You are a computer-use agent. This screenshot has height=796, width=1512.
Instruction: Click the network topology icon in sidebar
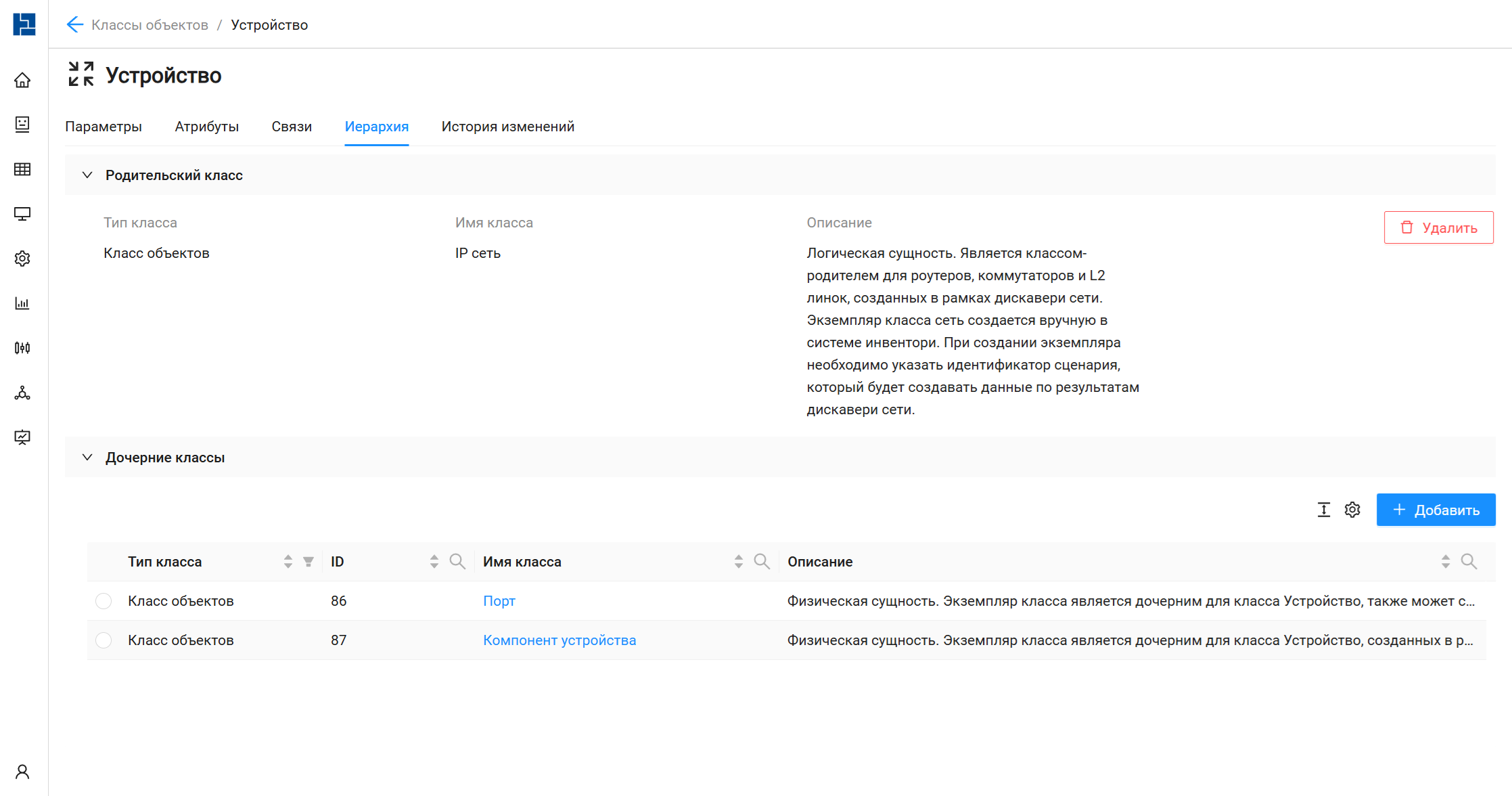(22, 393)
